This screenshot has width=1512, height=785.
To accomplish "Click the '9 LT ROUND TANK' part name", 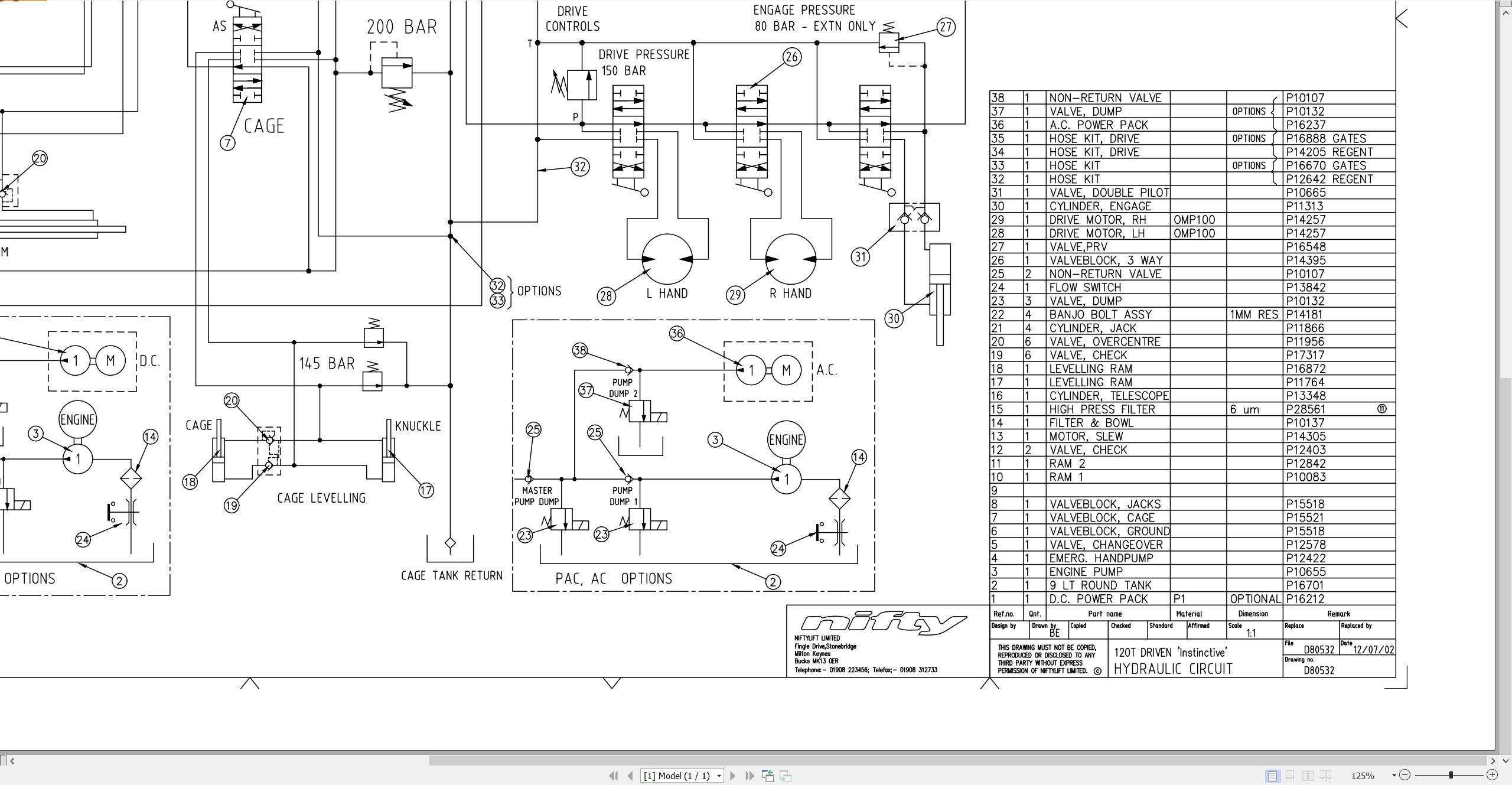I will [x=1100, y=585].
